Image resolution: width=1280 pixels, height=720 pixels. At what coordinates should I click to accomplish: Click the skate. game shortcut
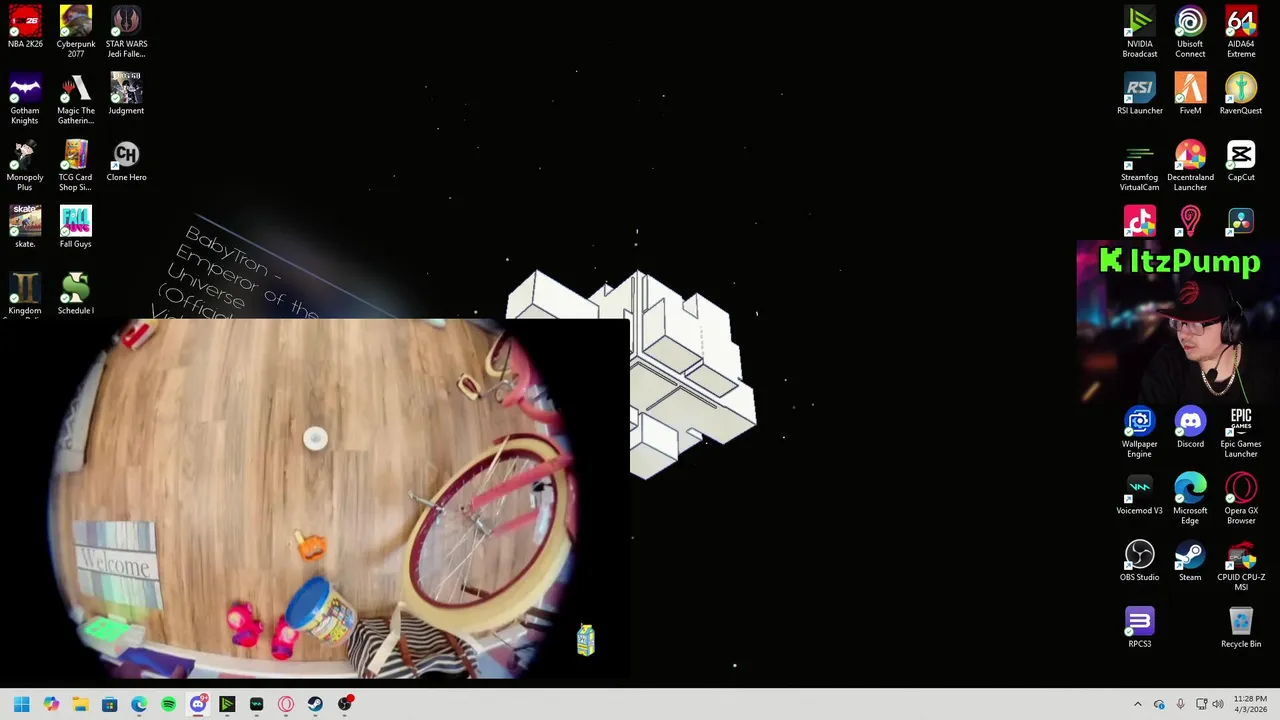point(25,227)
